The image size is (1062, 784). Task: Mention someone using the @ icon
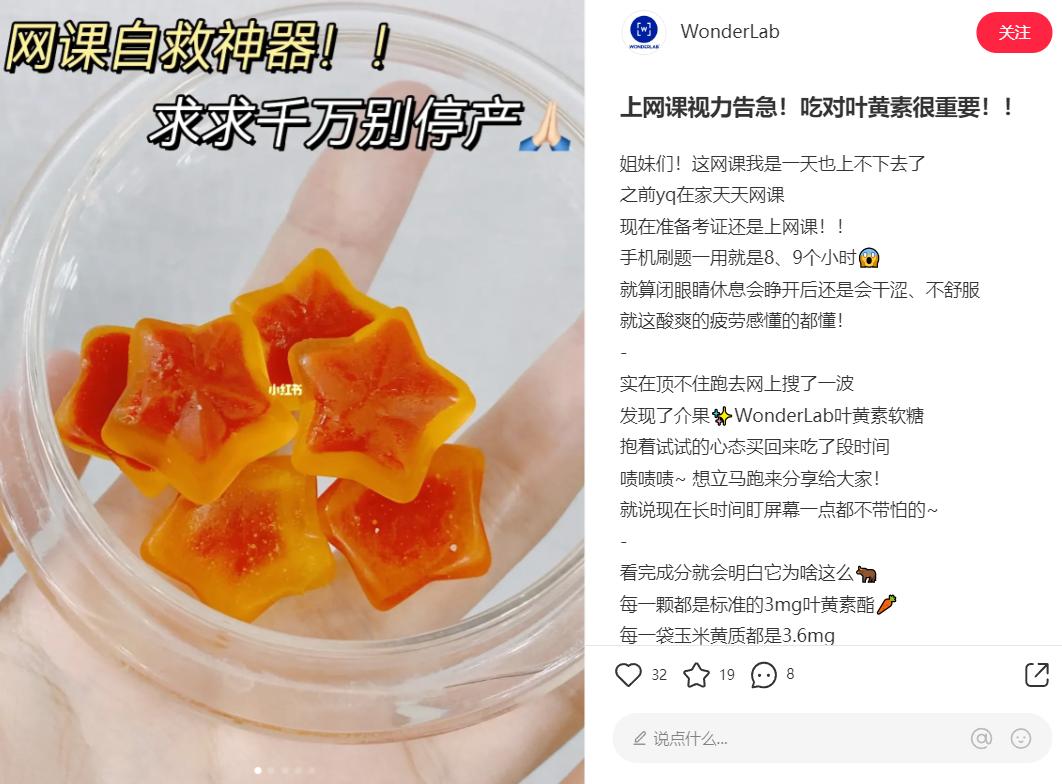coord(981,738)
